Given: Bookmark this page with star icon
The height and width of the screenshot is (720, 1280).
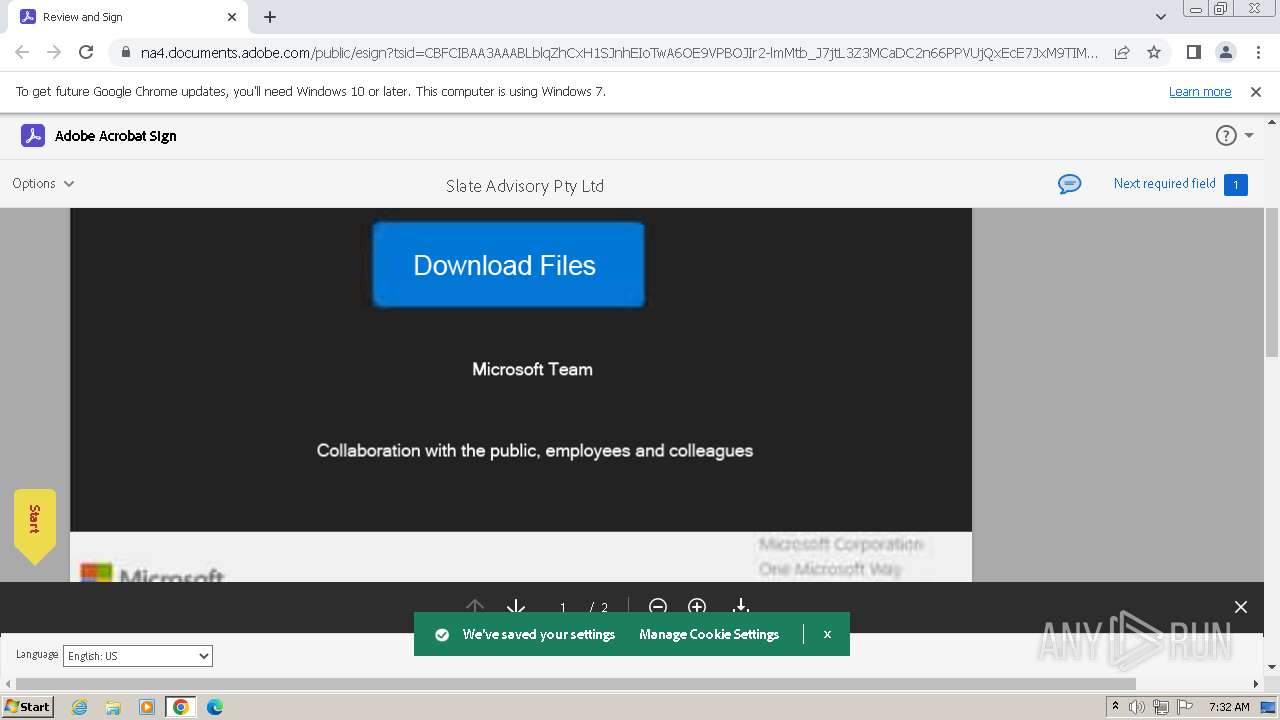Looking at the screenshot, I should pyautogui.click(x=1154, y=52).
